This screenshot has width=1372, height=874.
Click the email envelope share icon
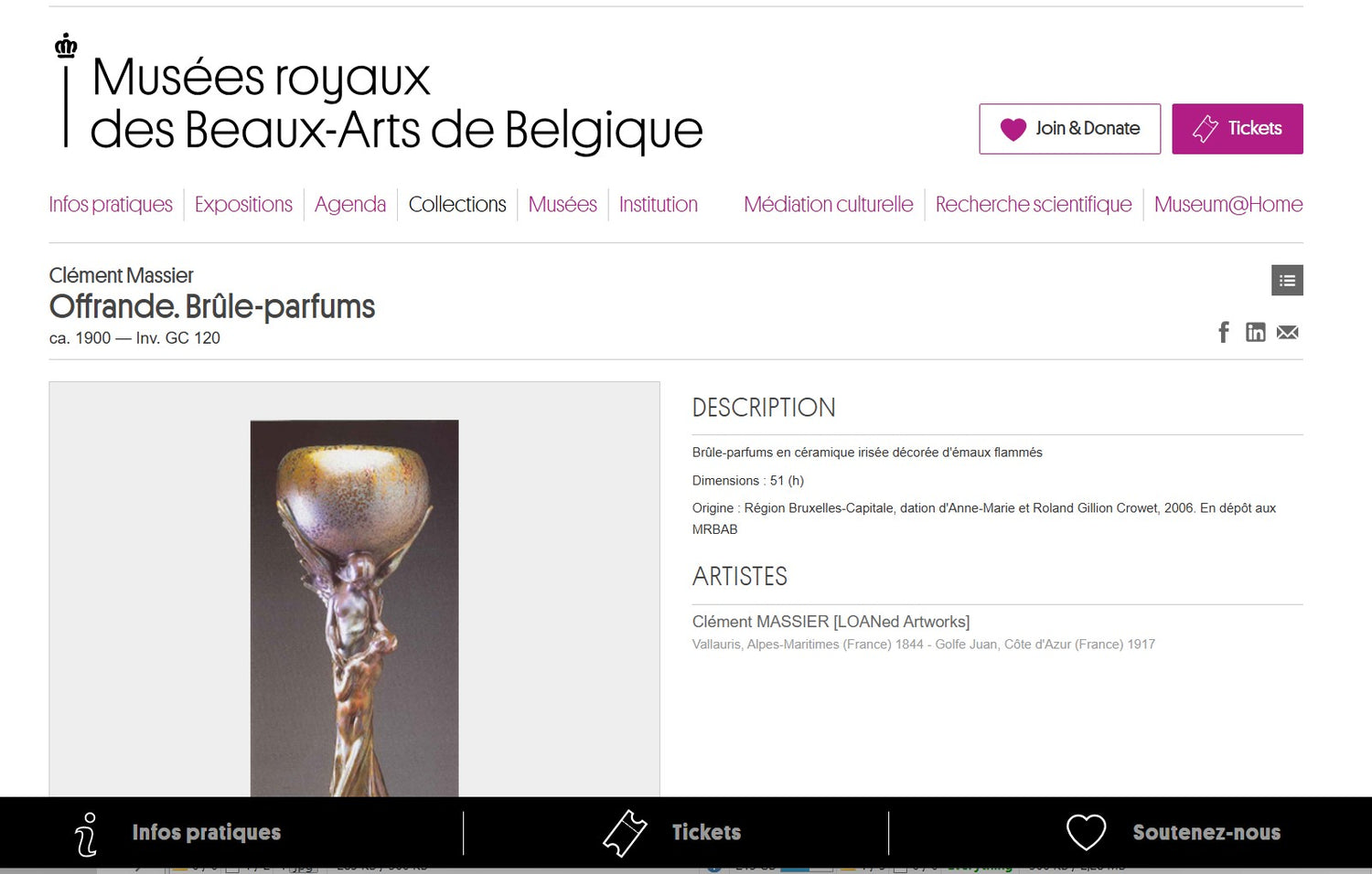(x=1288, y=333)
